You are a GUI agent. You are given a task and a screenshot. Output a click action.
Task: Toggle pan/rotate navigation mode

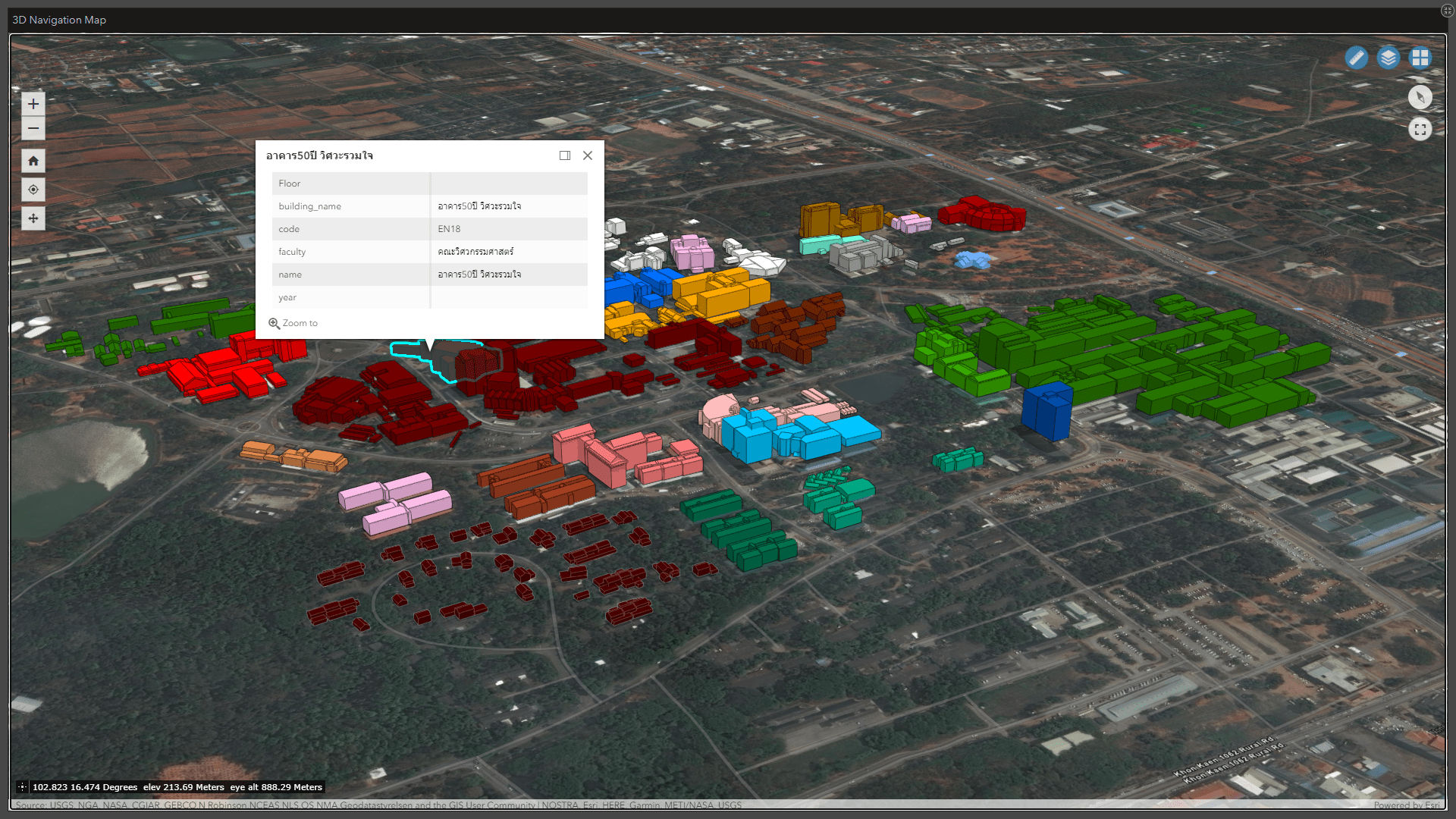coord(33,218)
